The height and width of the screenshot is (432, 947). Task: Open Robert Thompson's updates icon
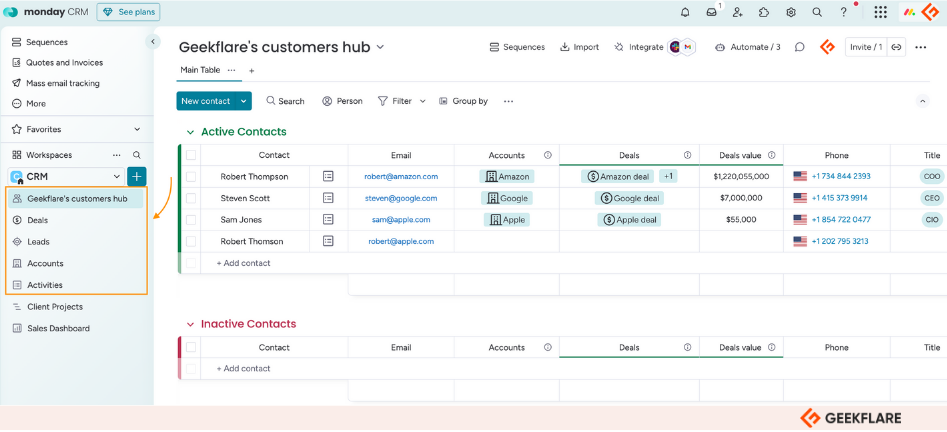pyautogui.click(x=328, y=176)
